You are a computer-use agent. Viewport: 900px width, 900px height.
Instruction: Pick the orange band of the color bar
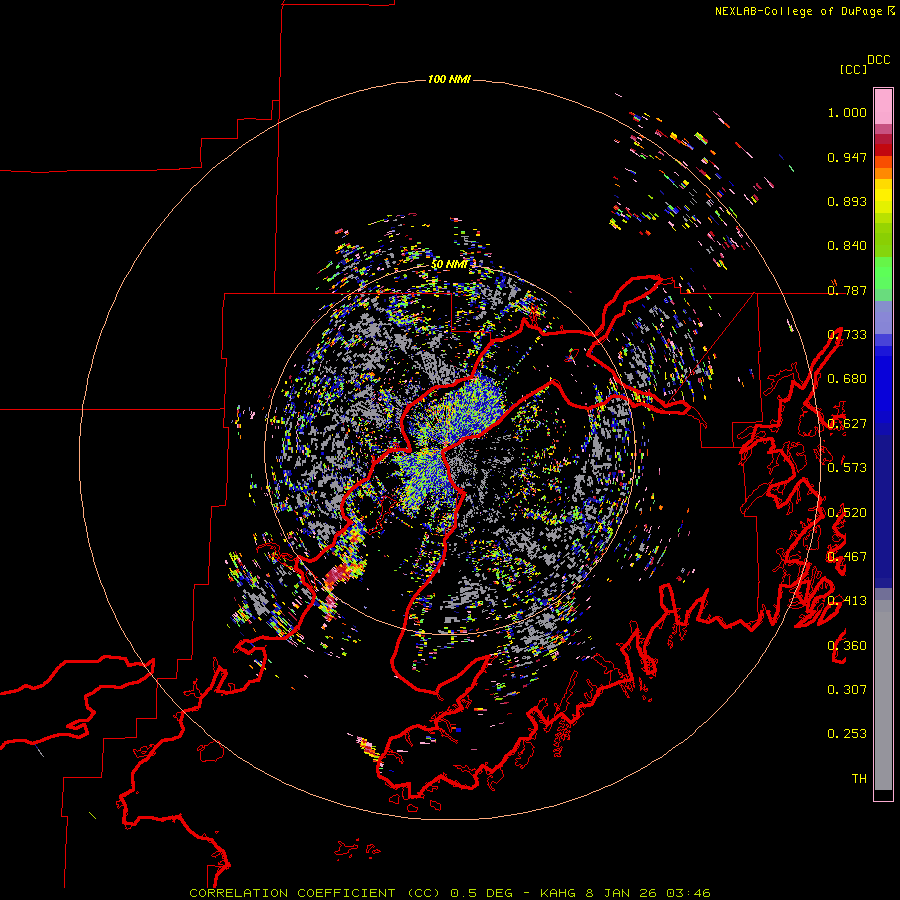(883, 173)
